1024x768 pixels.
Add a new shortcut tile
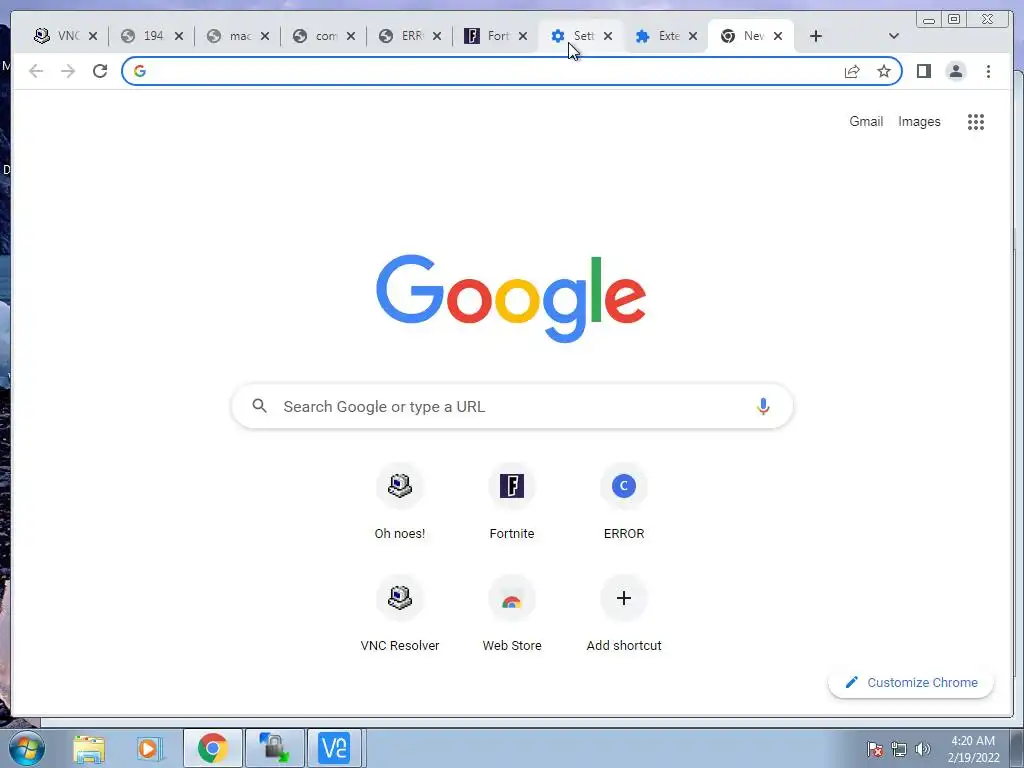point(624,615)
